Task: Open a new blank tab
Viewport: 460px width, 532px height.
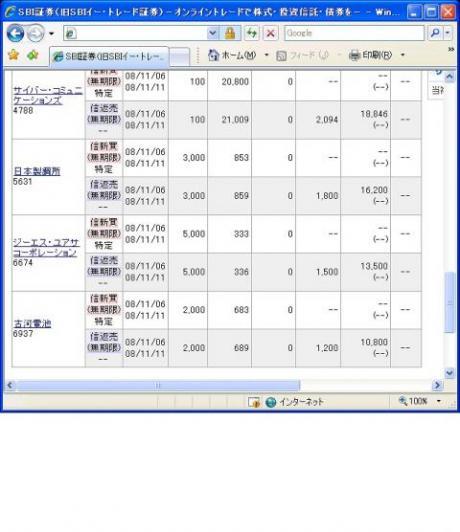Action: [179, 57]
